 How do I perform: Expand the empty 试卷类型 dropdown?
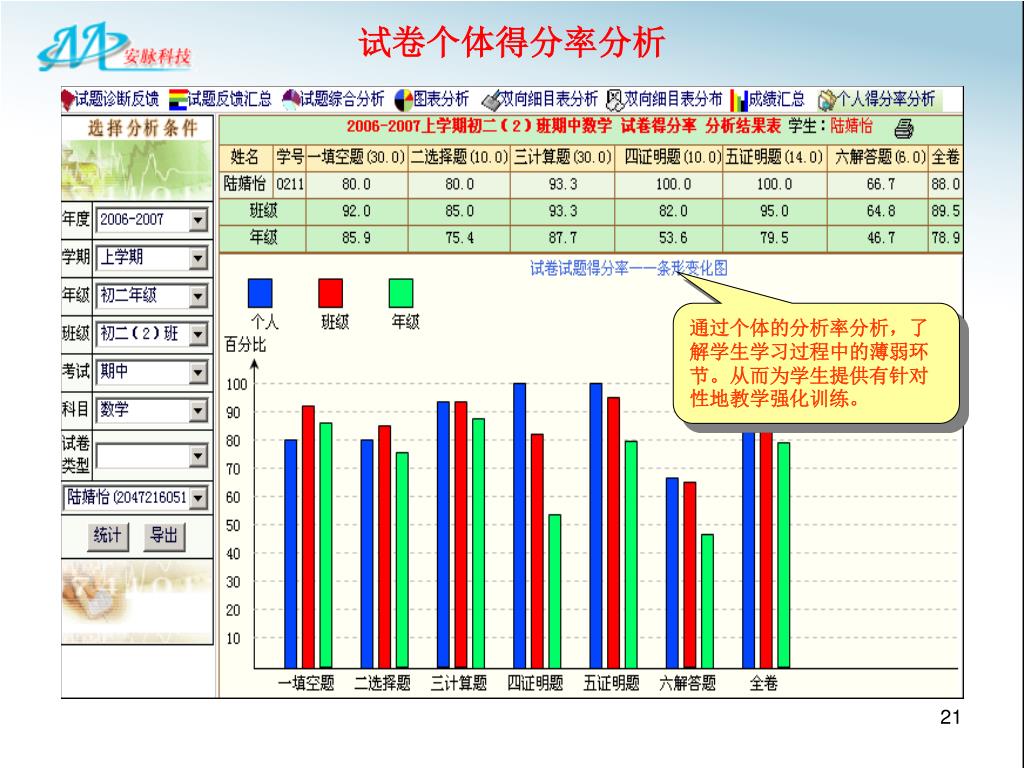coord(198,455)
